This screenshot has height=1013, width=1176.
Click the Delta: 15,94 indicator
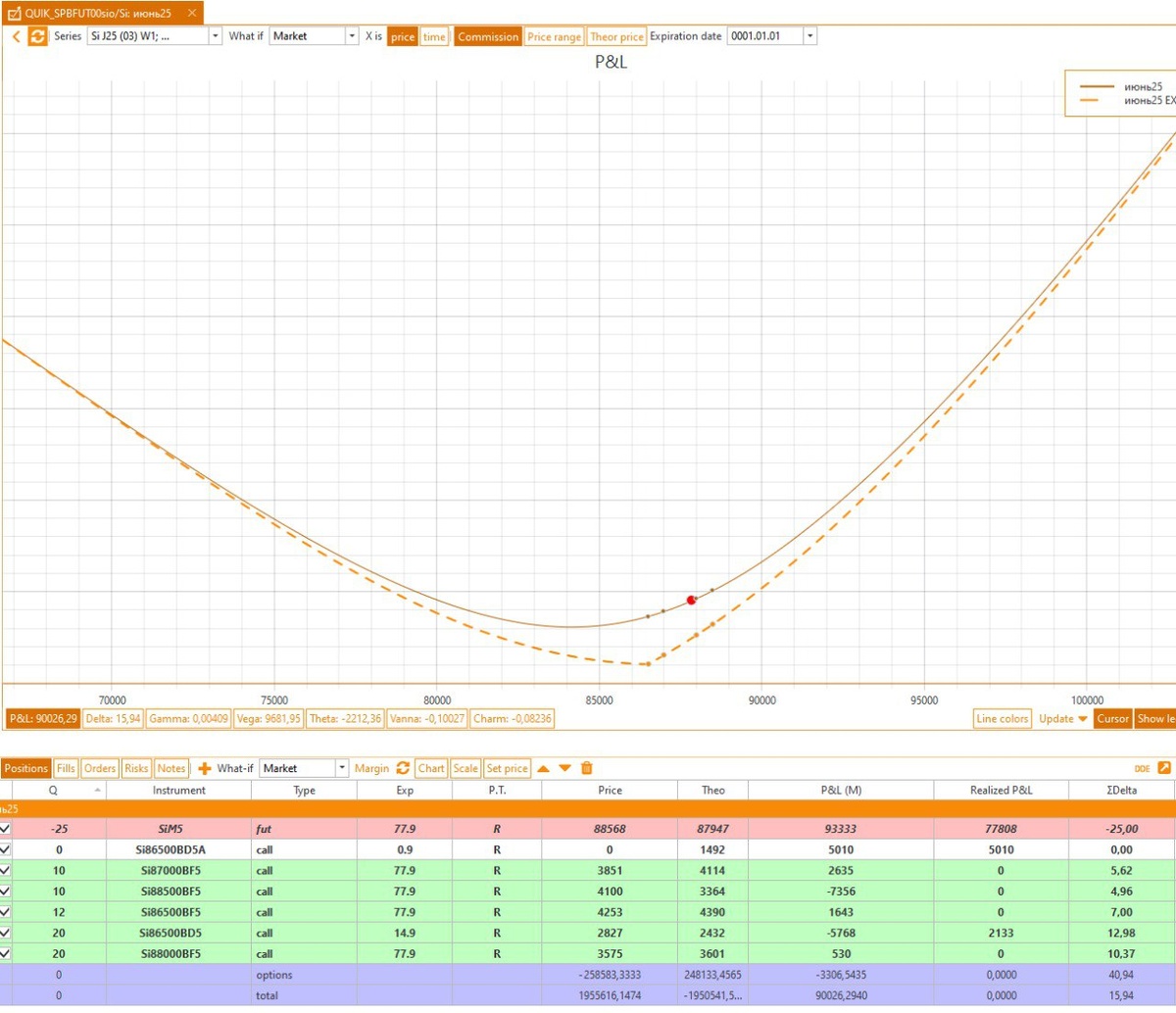114,719
